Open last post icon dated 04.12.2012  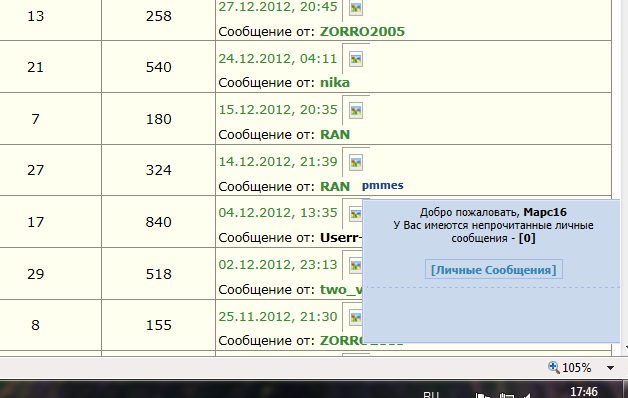(x=355, y=214)
